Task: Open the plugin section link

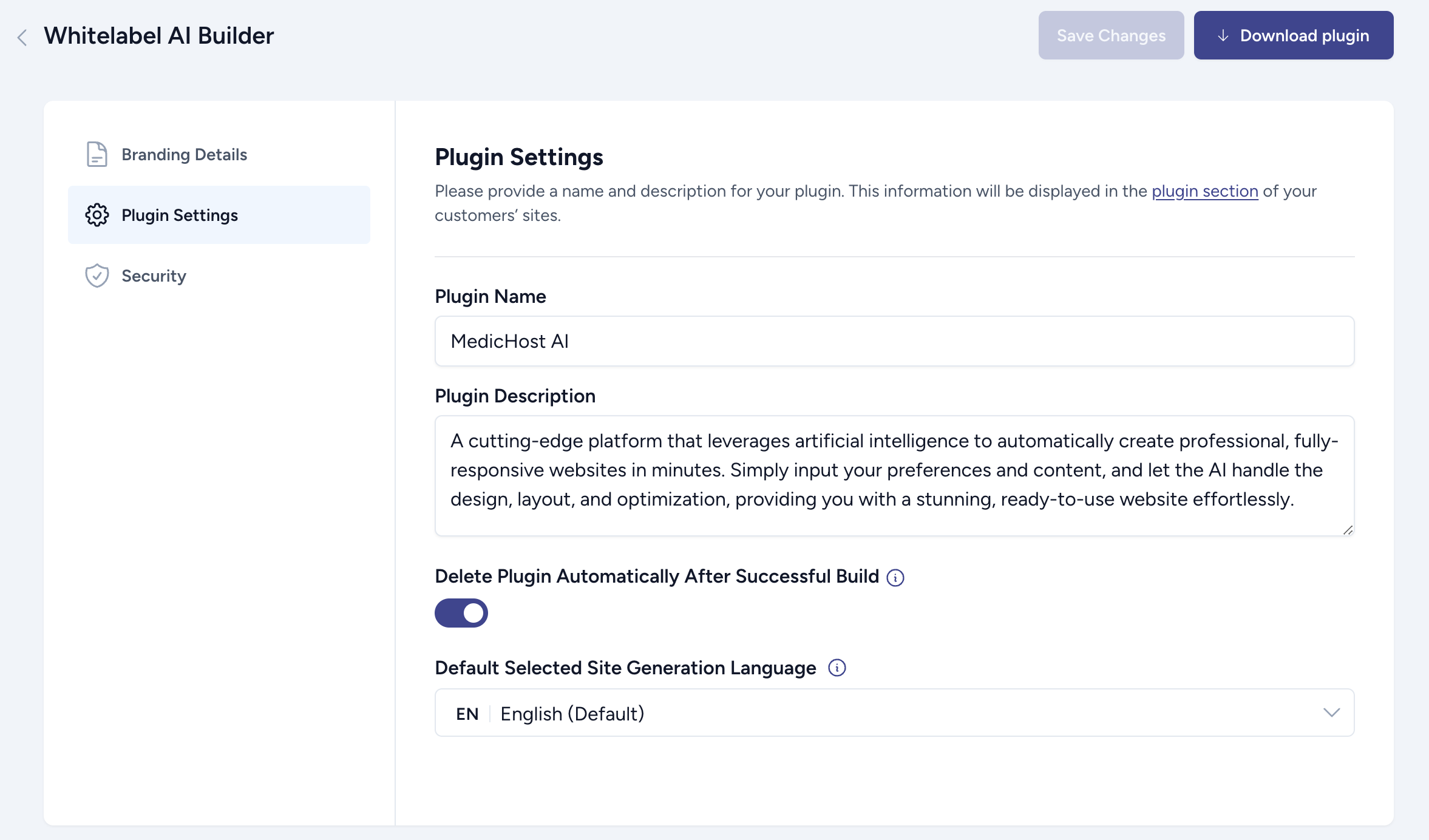Action: [x=1204, y=191]
